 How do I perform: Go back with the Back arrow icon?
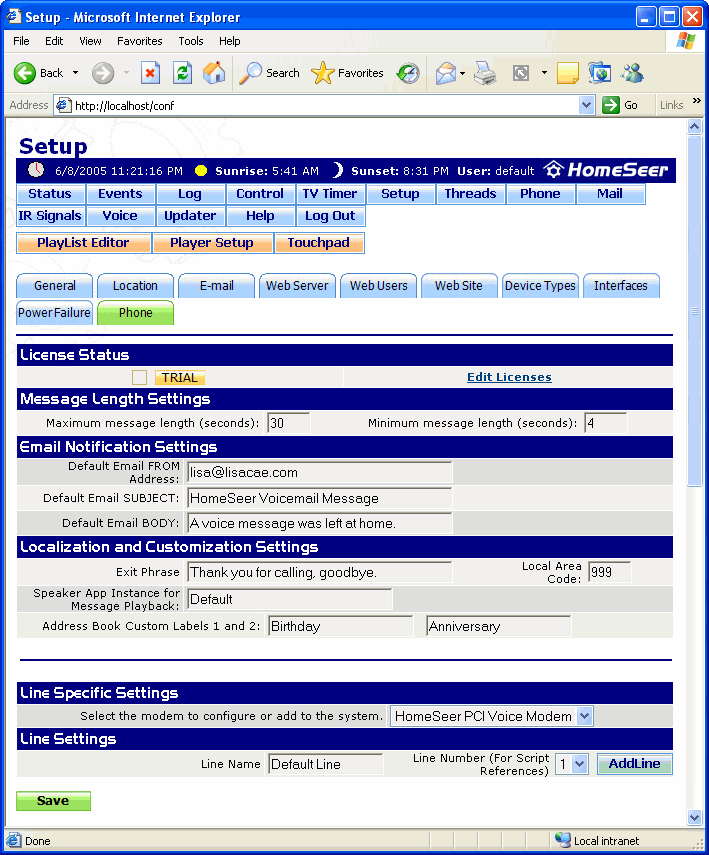click(25, 73)
